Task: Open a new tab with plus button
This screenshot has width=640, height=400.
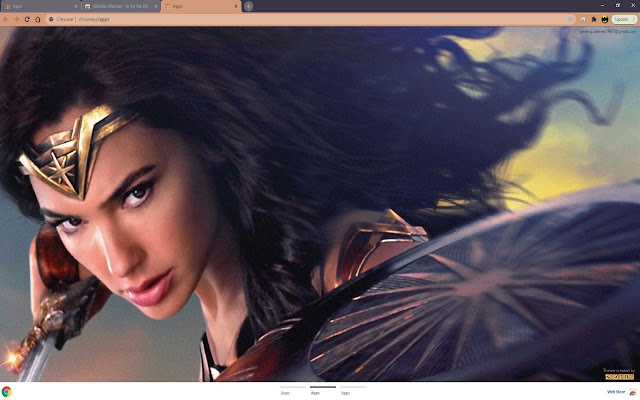Action: coord(248,6)
